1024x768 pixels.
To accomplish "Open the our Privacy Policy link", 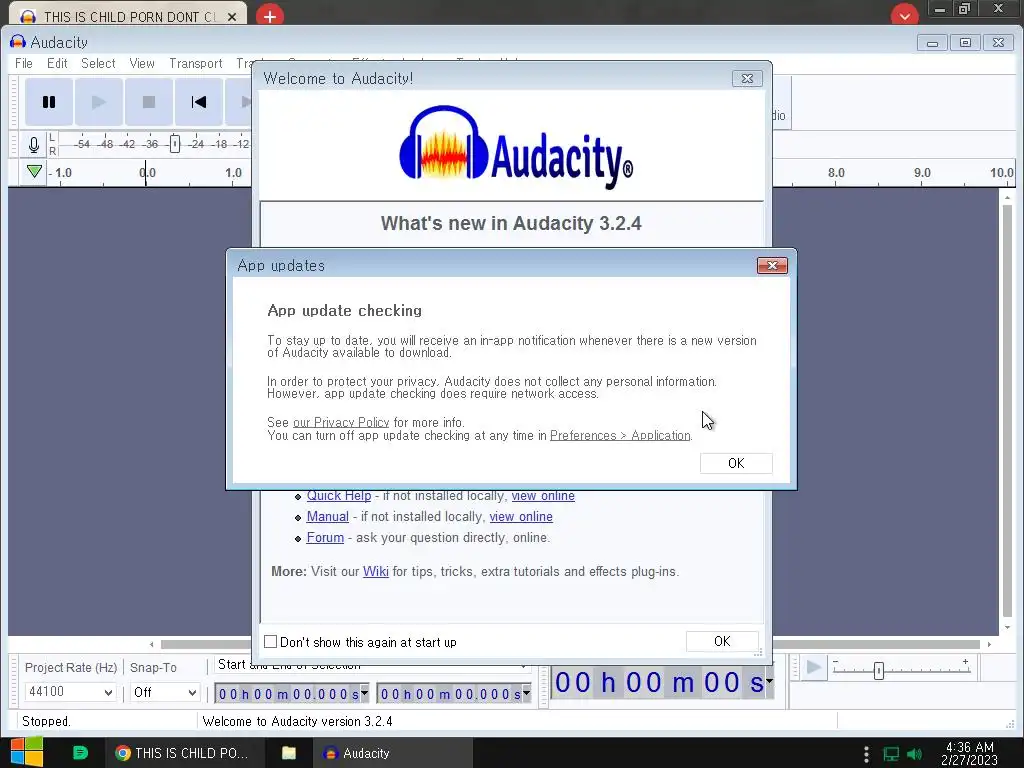I will 341,423.
